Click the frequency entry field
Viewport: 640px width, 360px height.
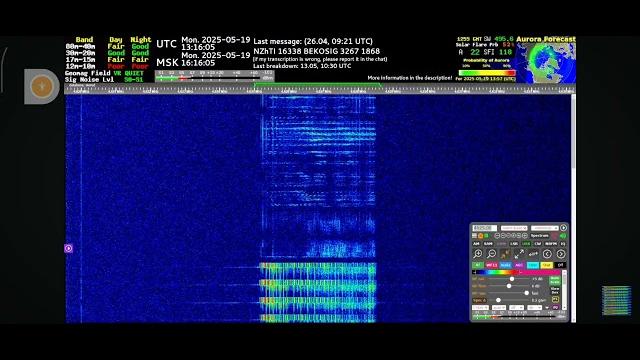point(484,228)
